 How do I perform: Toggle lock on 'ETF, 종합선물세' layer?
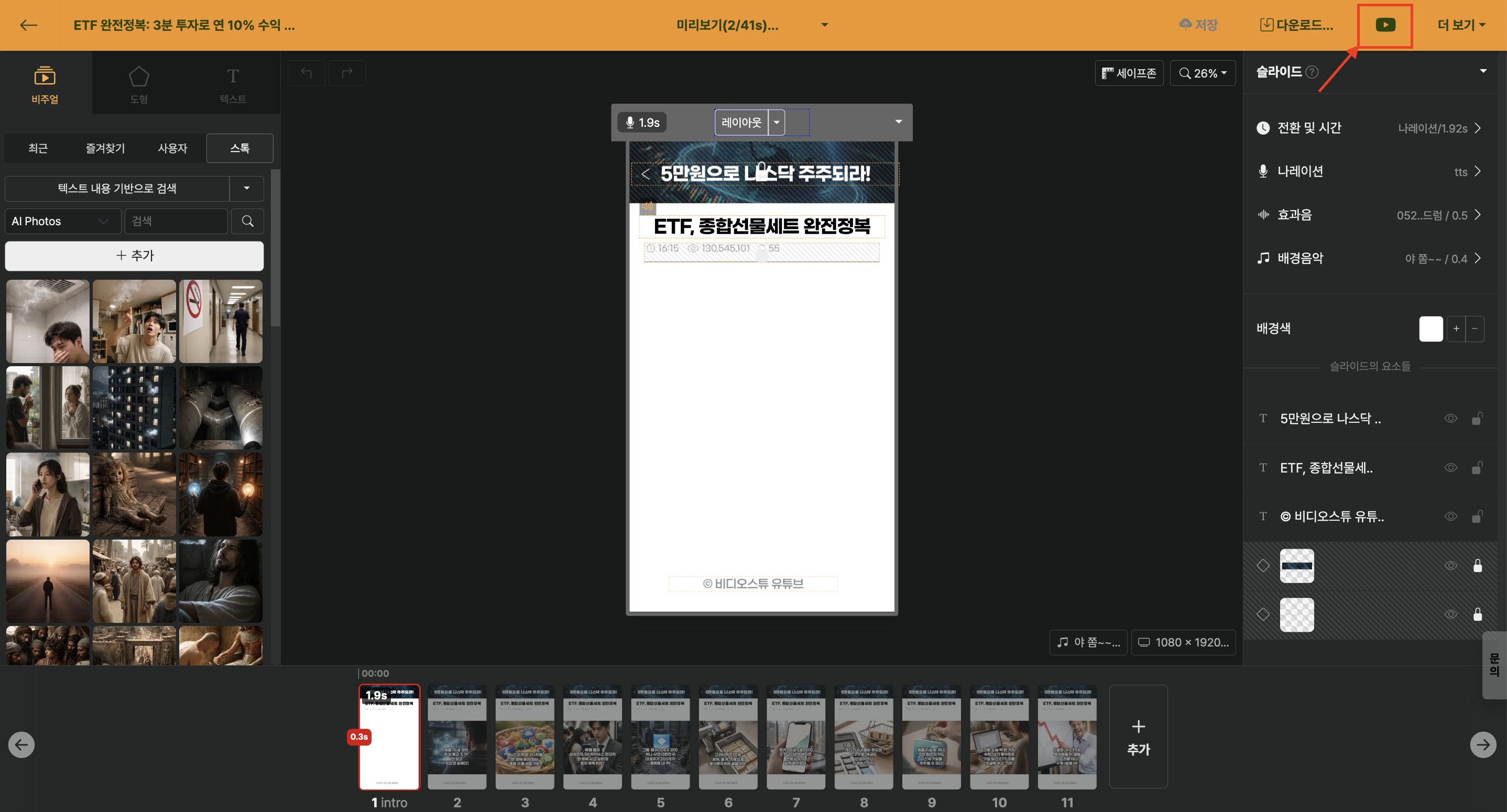click(1477, 467)
